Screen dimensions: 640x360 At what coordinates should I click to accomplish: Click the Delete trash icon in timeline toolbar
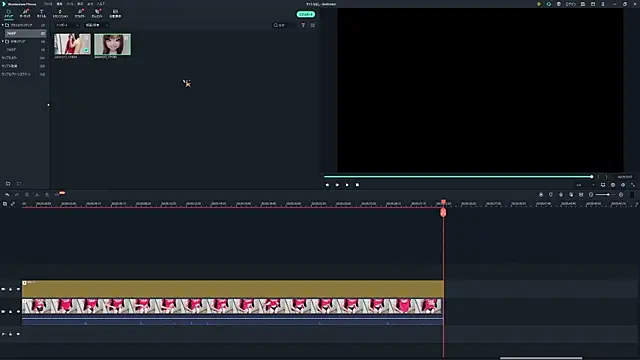[x=27, y=195]
